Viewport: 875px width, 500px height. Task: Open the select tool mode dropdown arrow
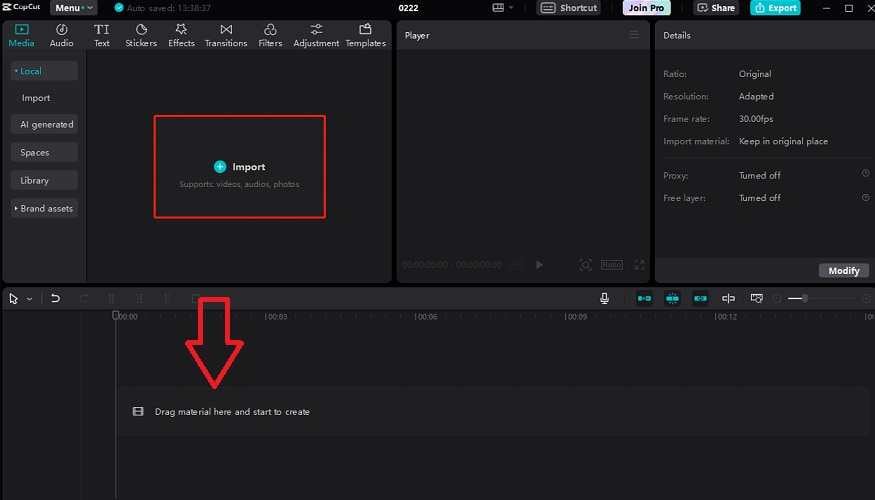point(30,299)
